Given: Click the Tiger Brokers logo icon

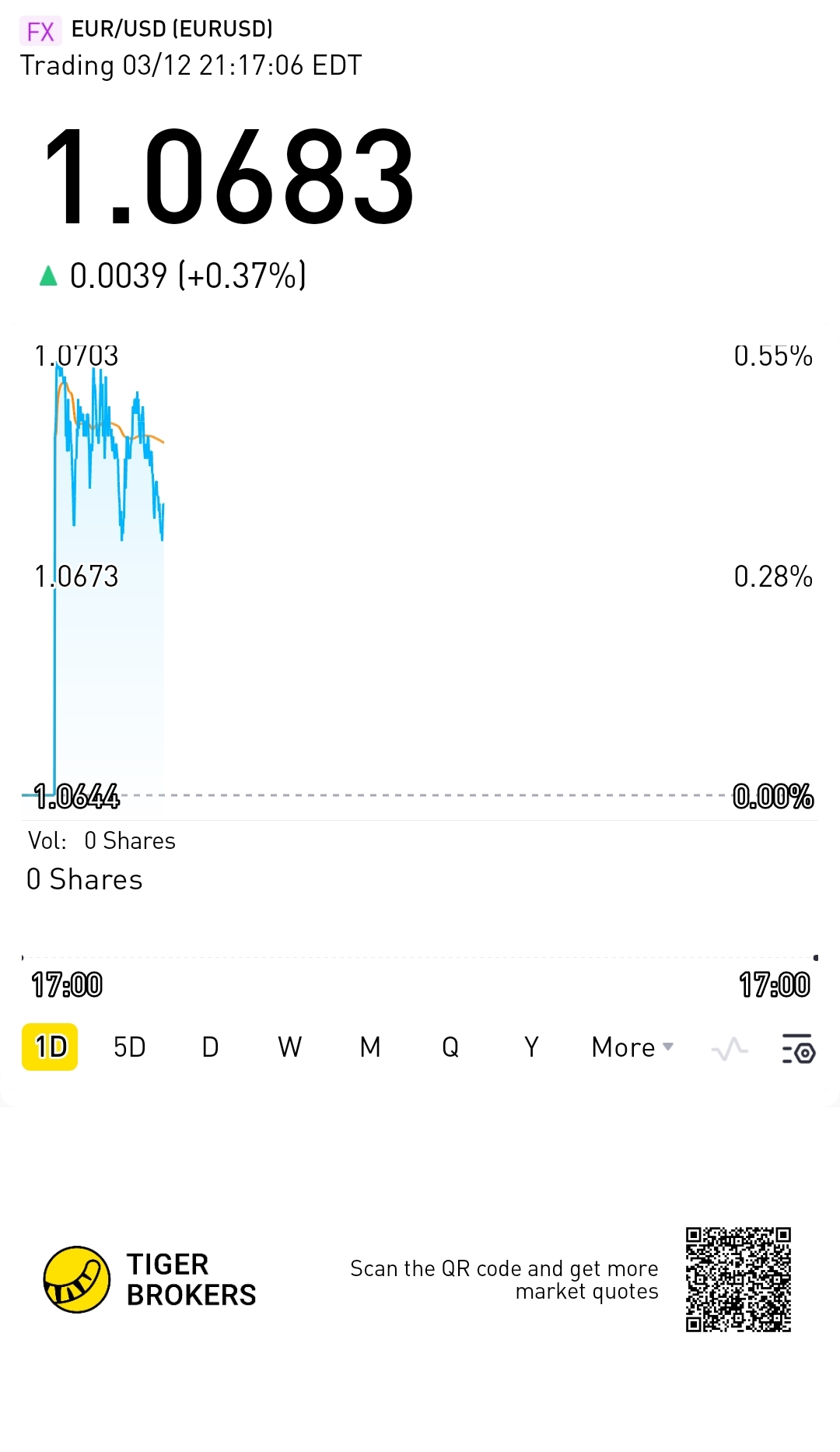Looking at the screenshot, I should click(x=76, y=1279).
